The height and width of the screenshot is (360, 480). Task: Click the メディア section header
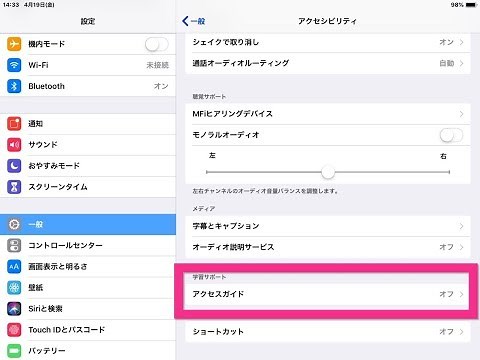(x=204, y=209)
